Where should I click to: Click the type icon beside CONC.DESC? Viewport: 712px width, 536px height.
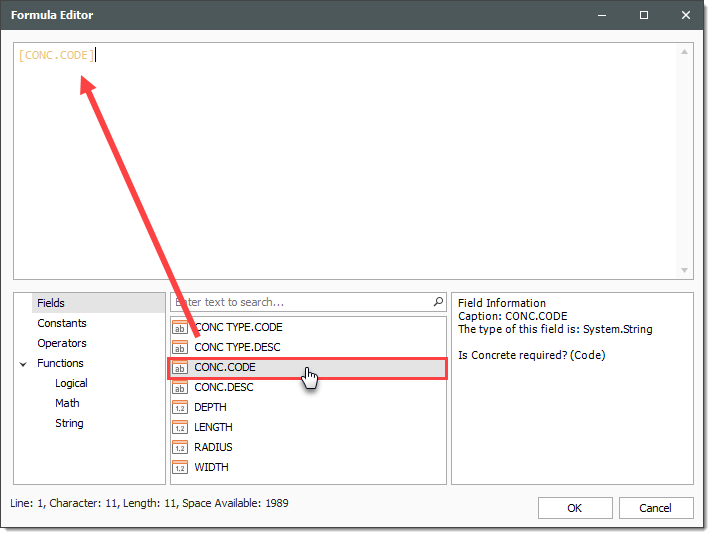(180, 388)
